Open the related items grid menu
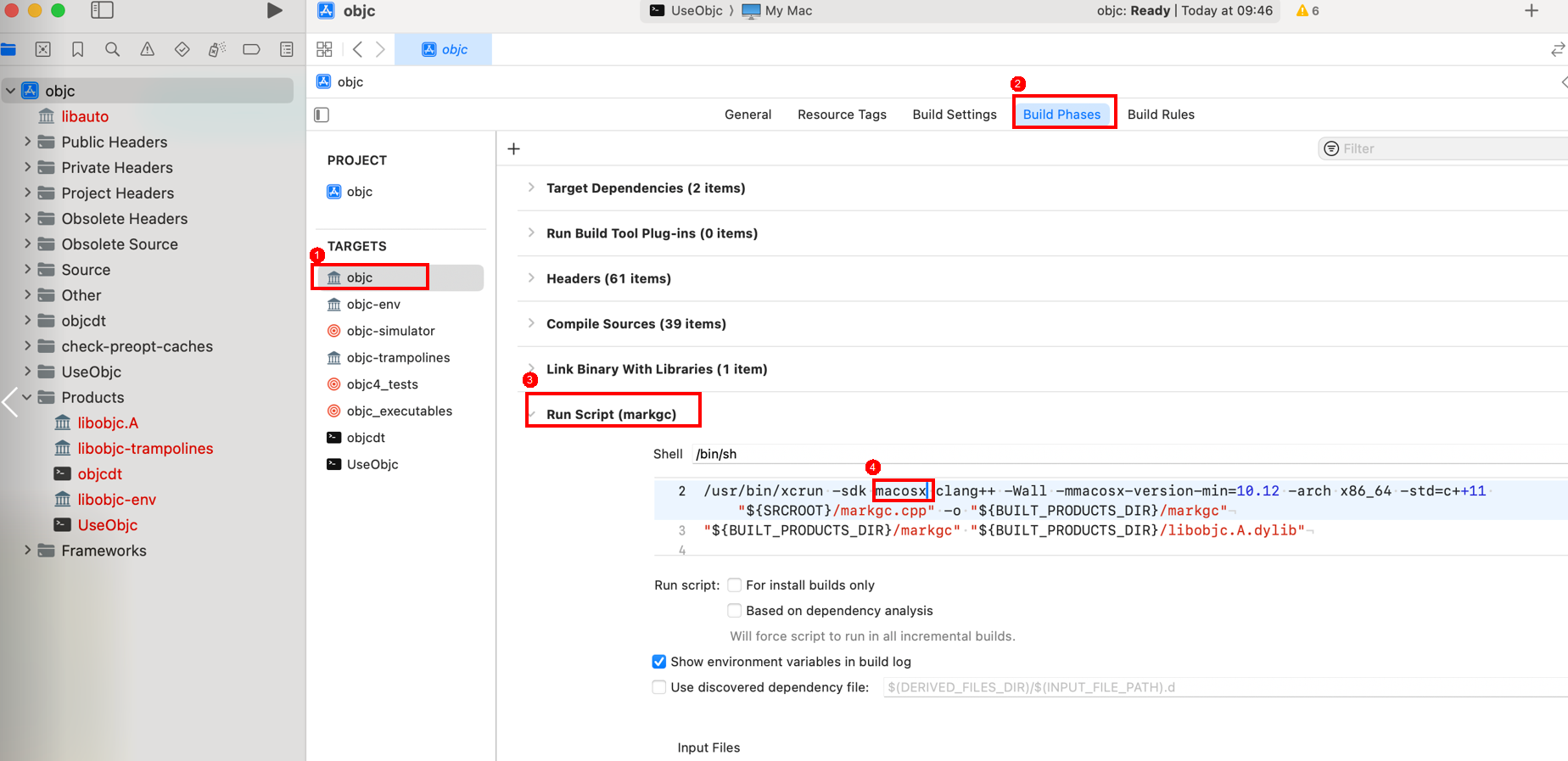The image size is (1568, 761). pos(324,49)
